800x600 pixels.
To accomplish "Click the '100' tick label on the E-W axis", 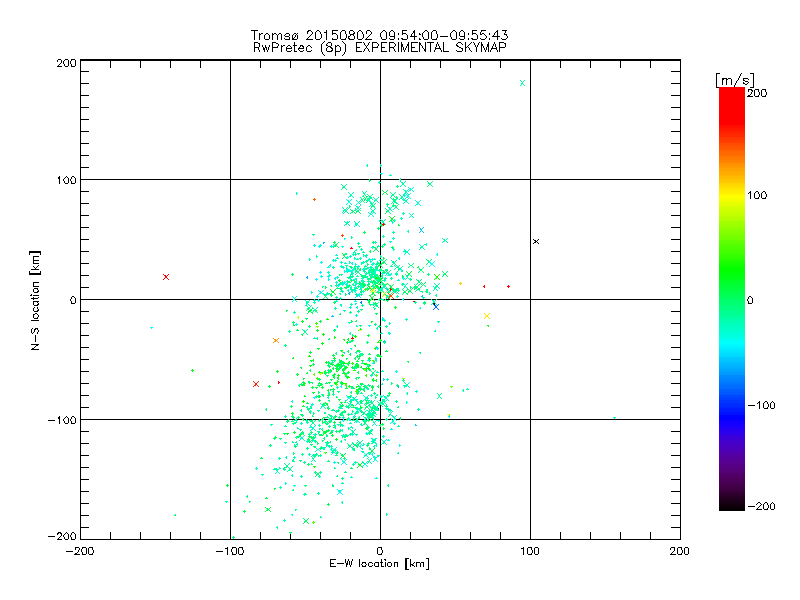I will click(530, 551).
